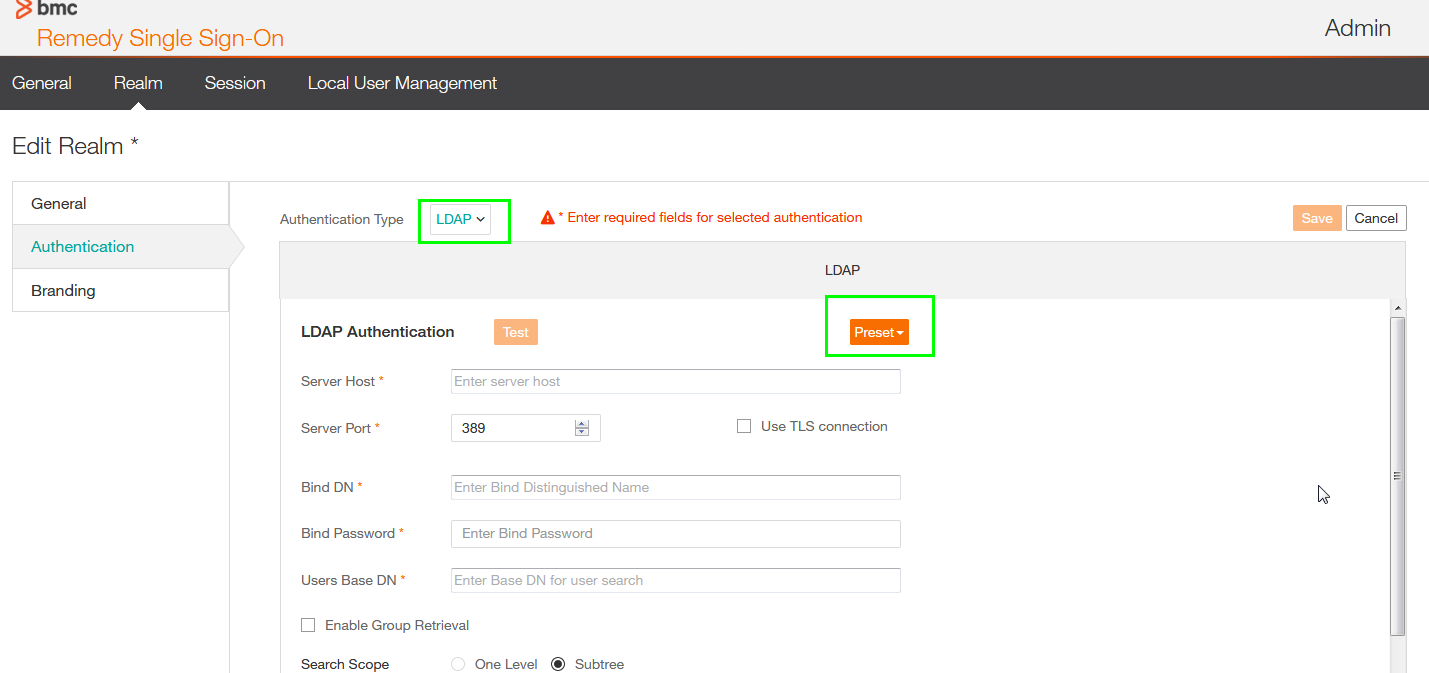Select the Authentication side tab
The height and width of the screenshot is (673, 1429).
[120, 247]
